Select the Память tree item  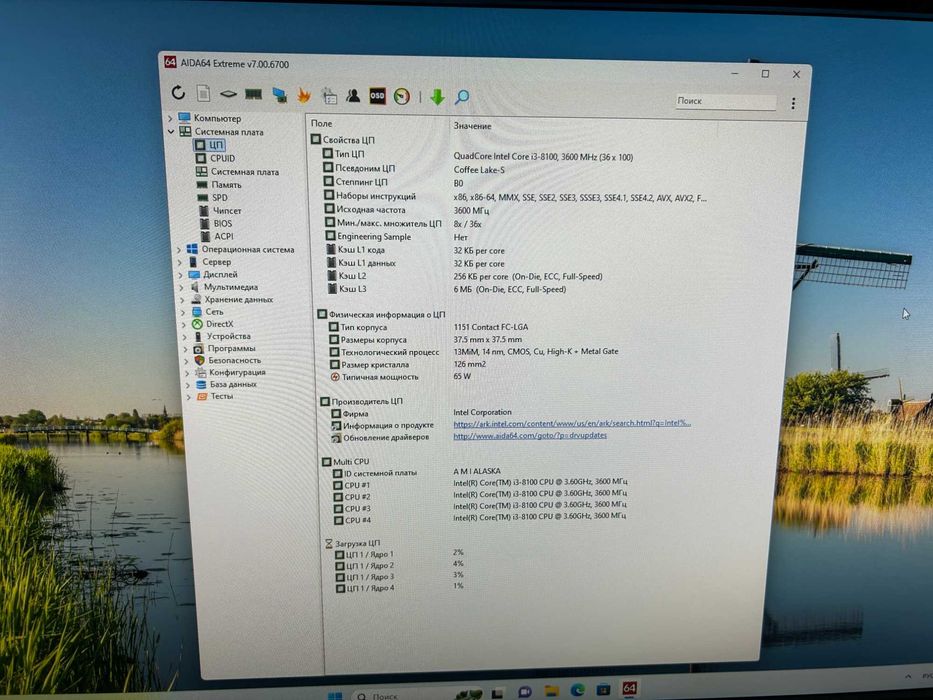point(219,185)
